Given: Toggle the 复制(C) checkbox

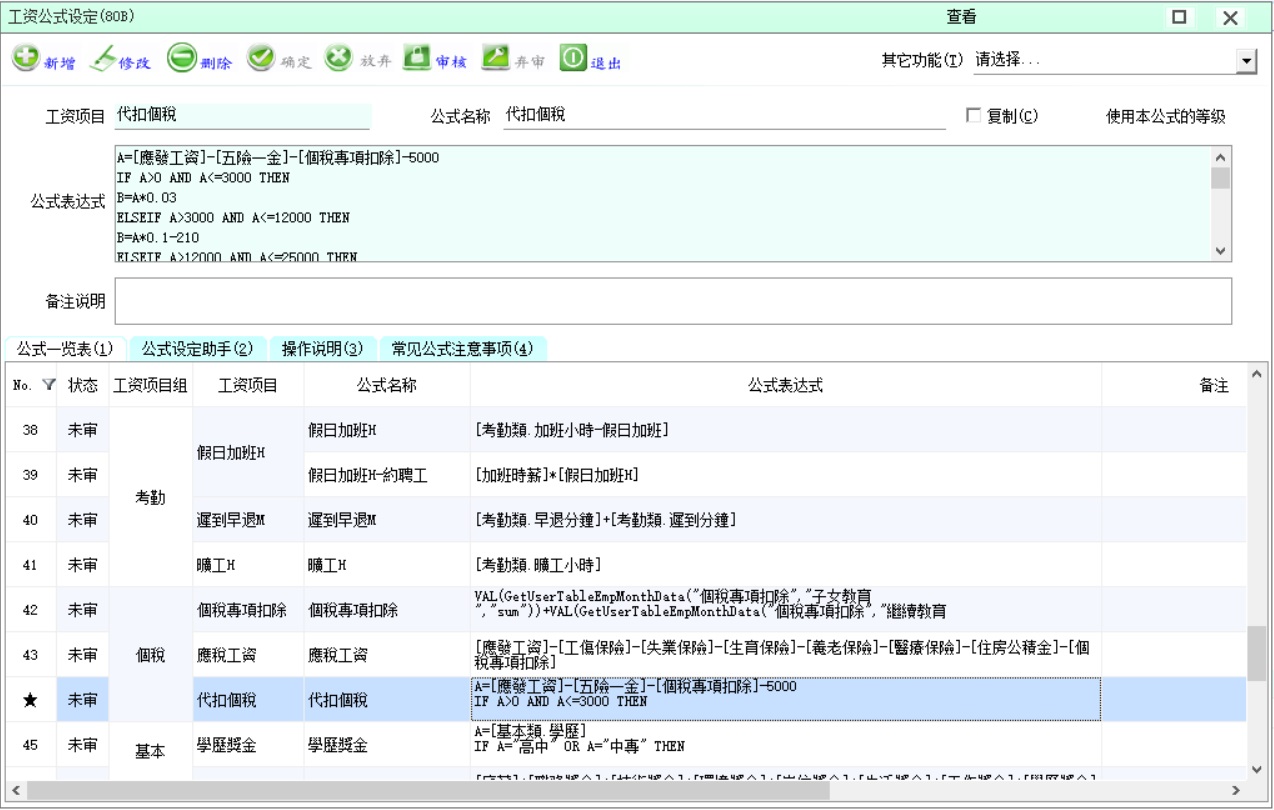Looking at the screenshot, I should click(x=973, y=116).
